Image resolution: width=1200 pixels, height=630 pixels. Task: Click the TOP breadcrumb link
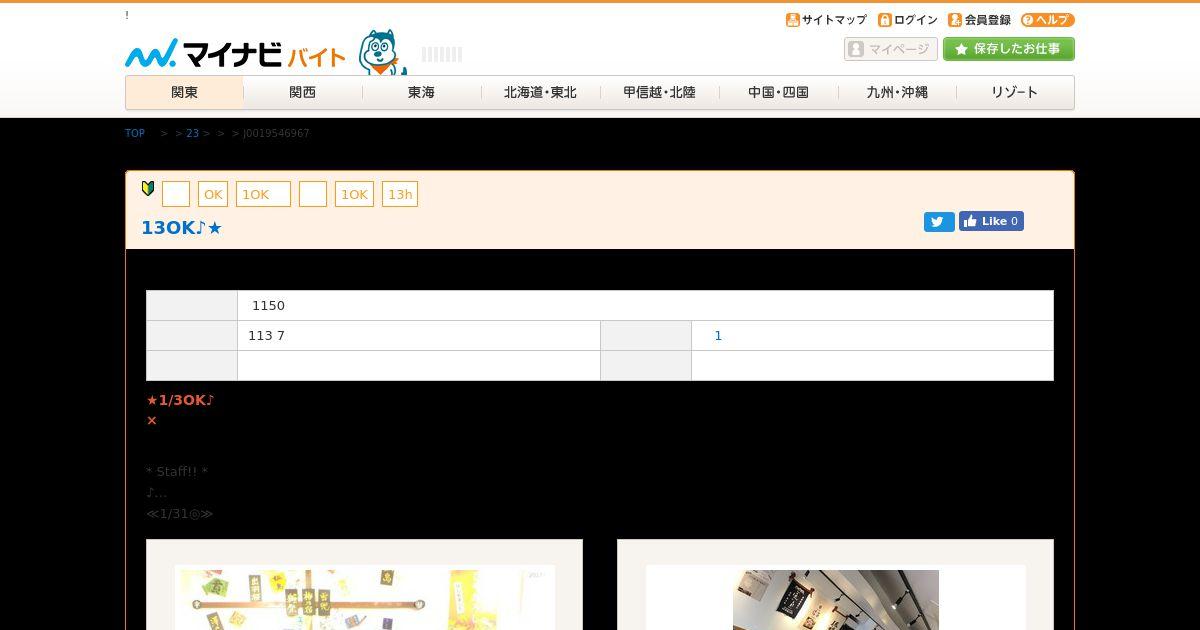coord(135,133)
